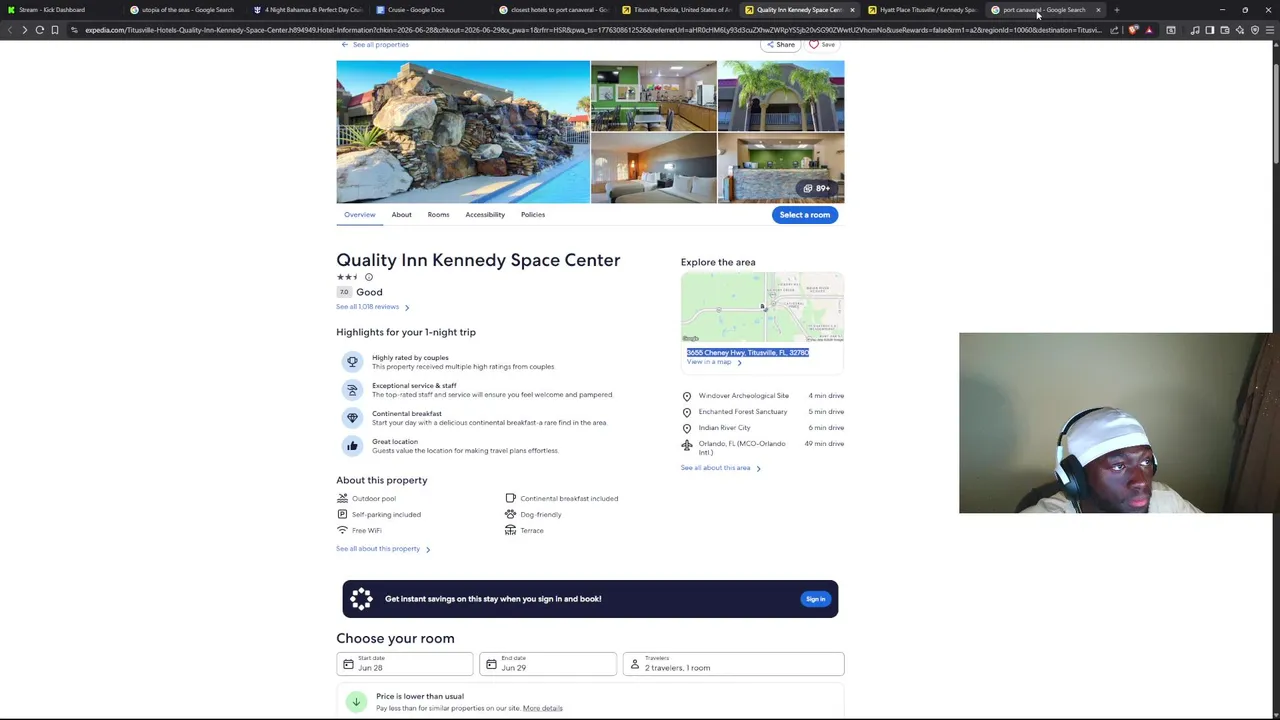Share this page via address bar icon
This screenshot has height=720, width=1280.
[x=1114, y=30]
